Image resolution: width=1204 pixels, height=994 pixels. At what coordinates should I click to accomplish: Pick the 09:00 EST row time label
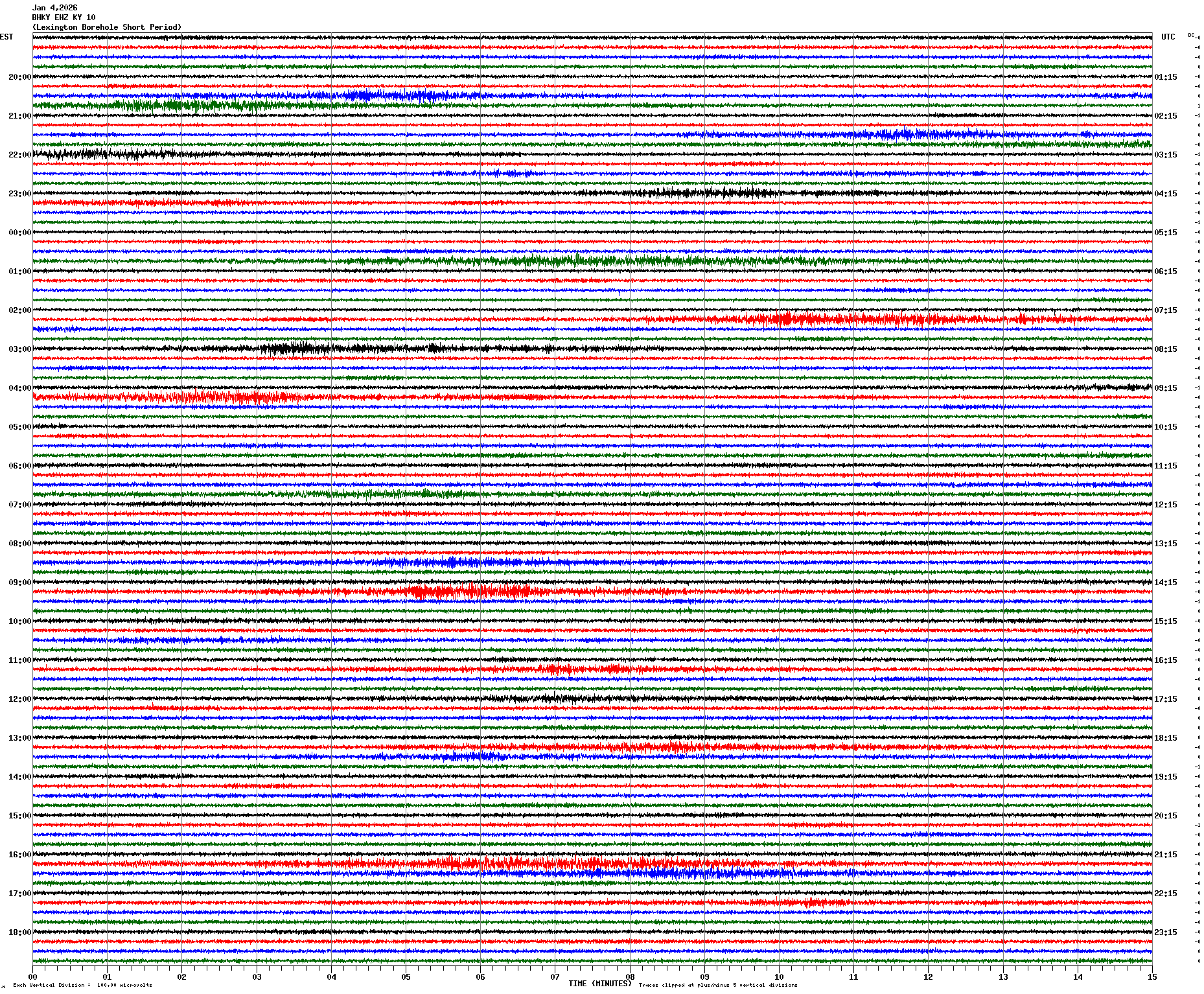coord(19,583)
